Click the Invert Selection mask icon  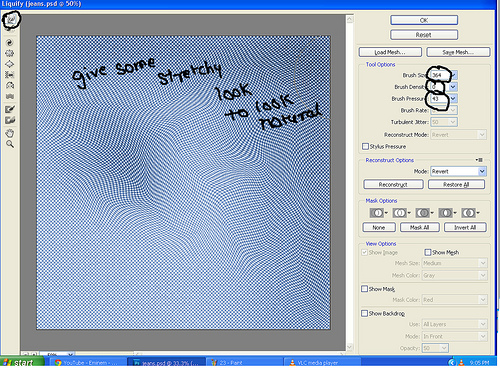pyautogui.click(x=470, y=213)
